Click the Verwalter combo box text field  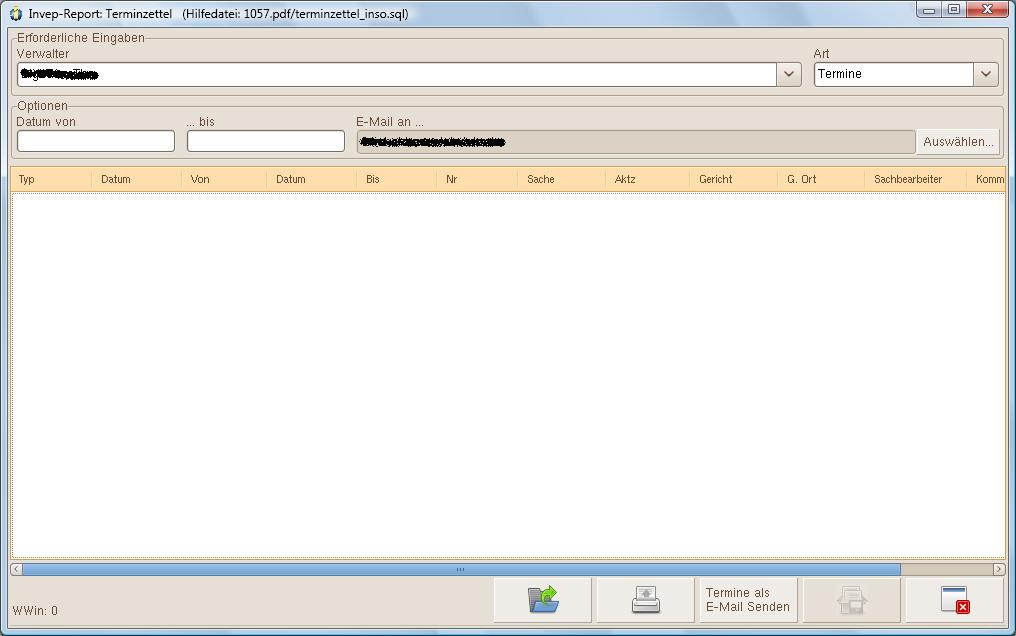(397, 74)
